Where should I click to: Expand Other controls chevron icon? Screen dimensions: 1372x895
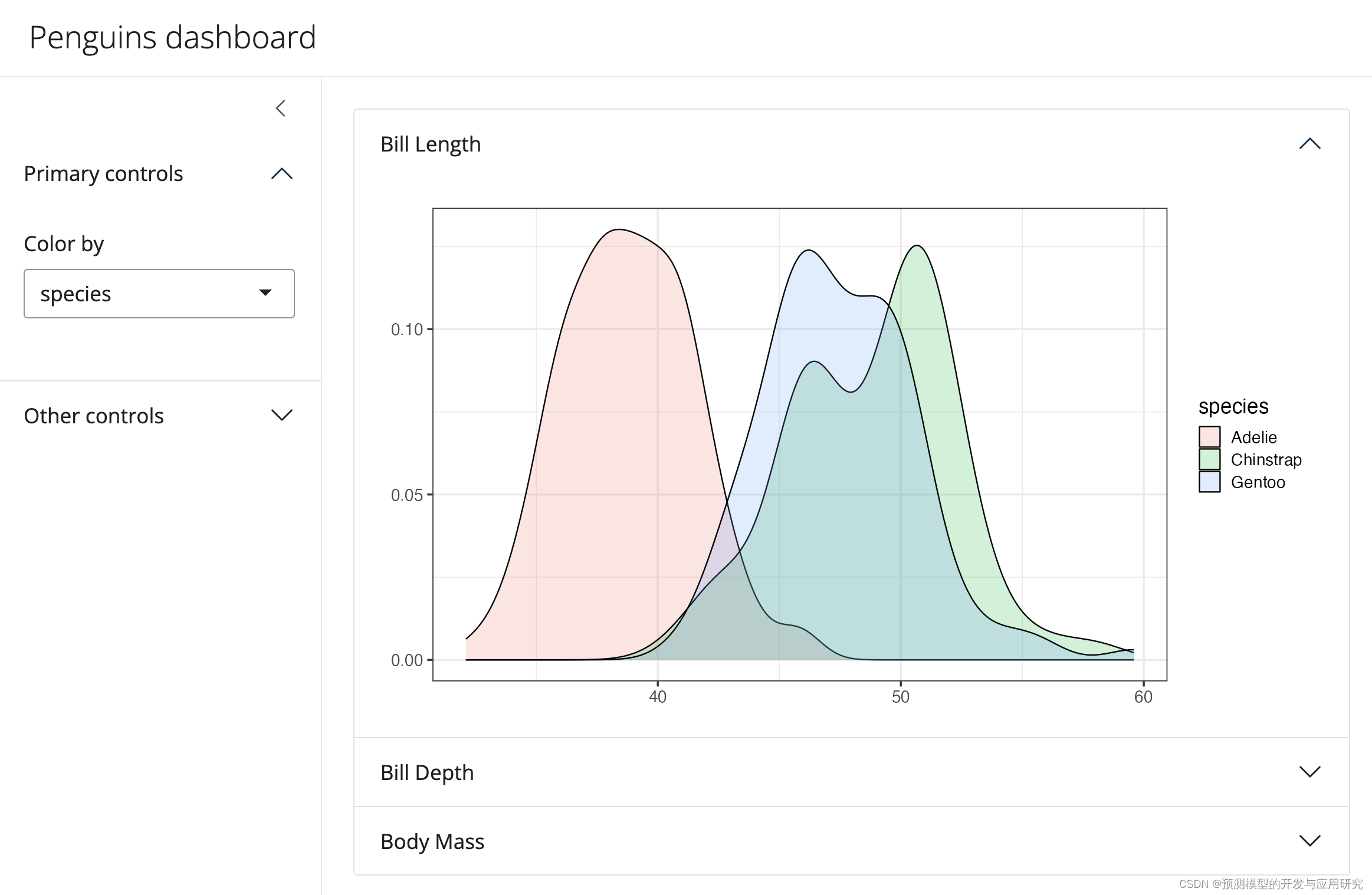tap(282, 415)
